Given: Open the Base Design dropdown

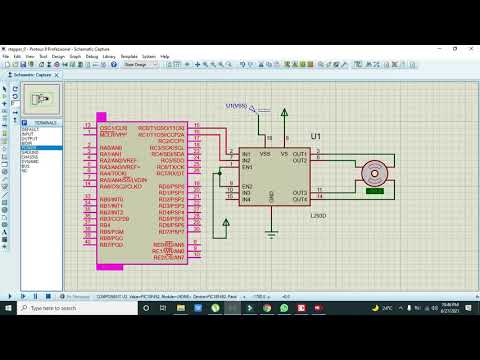Looking at the screenshot, I should (140, 64).
